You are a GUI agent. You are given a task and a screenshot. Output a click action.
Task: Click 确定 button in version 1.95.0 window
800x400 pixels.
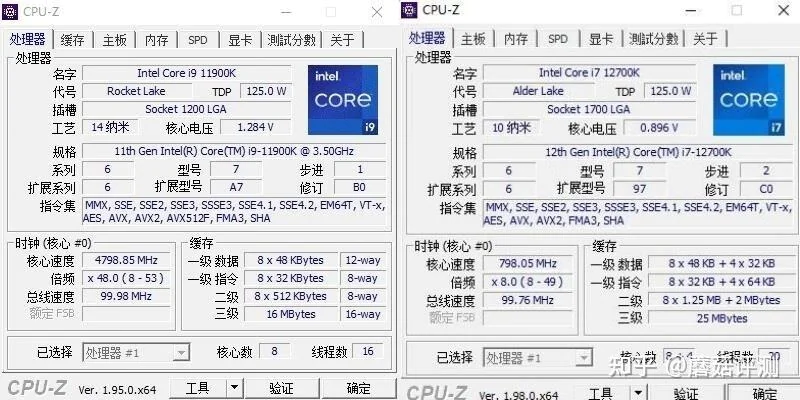coord(358,388)
